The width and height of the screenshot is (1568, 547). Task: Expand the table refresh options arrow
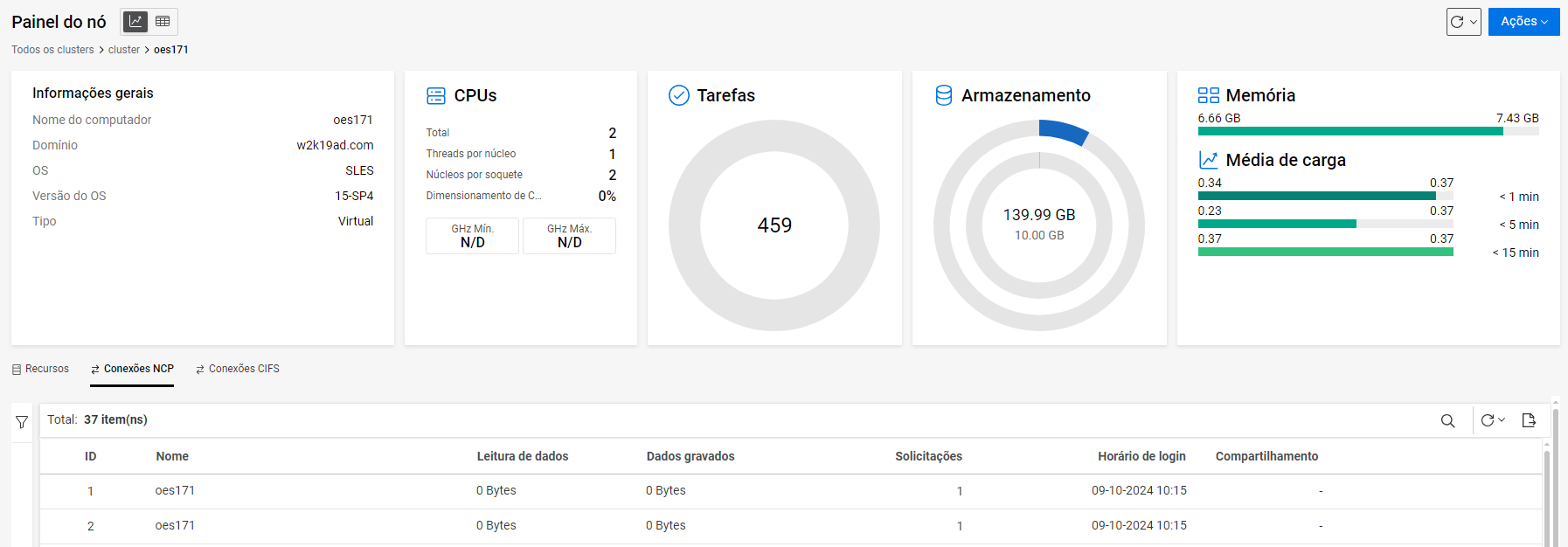[x=1502, y=420]
